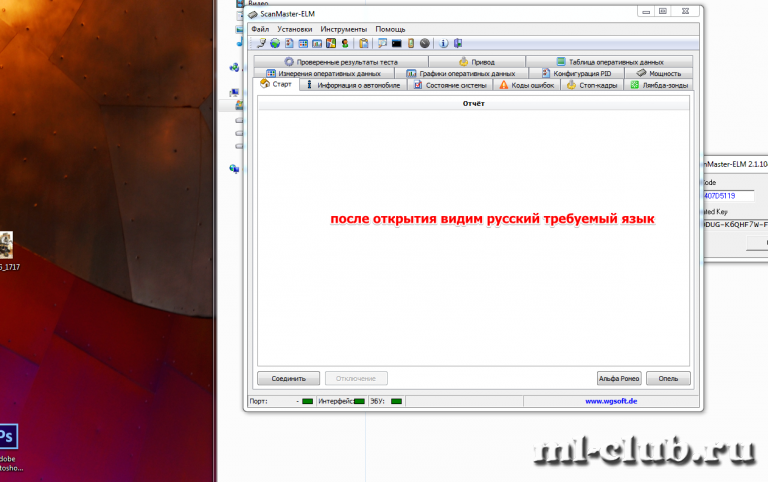Open Таблица оперативных данных tab
768x482 pixels.
tap(609, 62)
